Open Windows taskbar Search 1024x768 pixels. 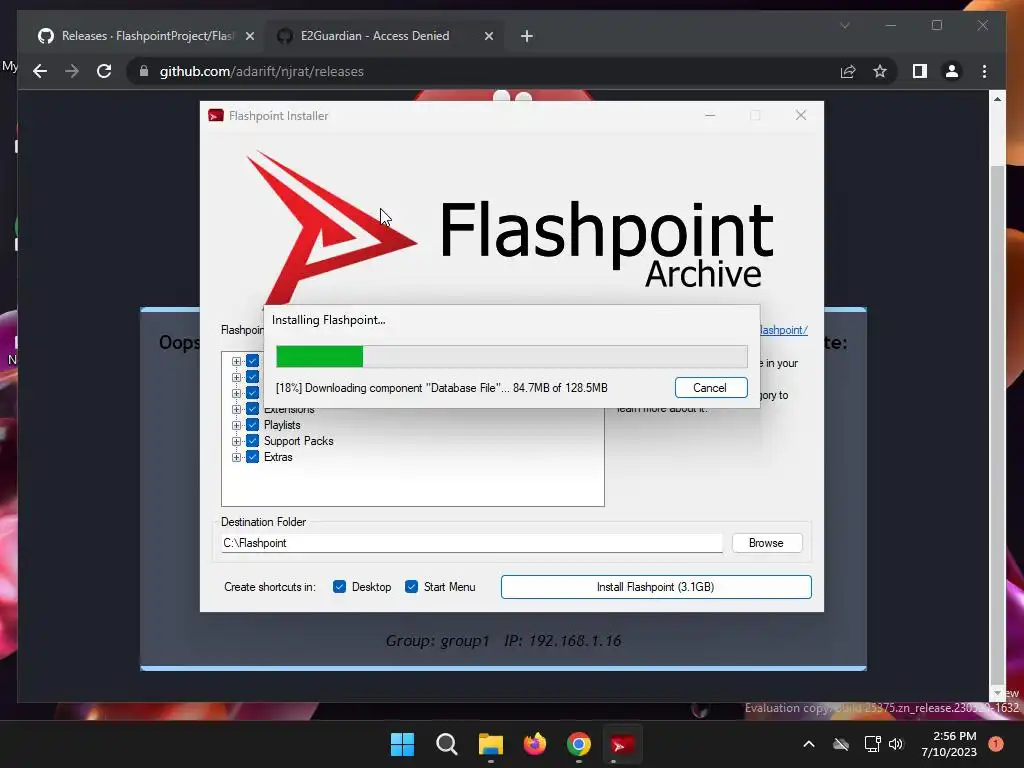(447, 744)
